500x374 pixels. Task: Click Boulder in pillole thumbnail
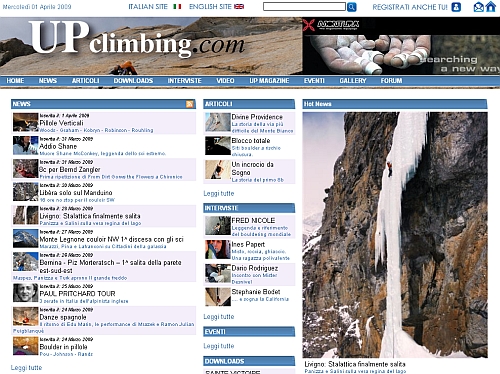pos(26,346)
